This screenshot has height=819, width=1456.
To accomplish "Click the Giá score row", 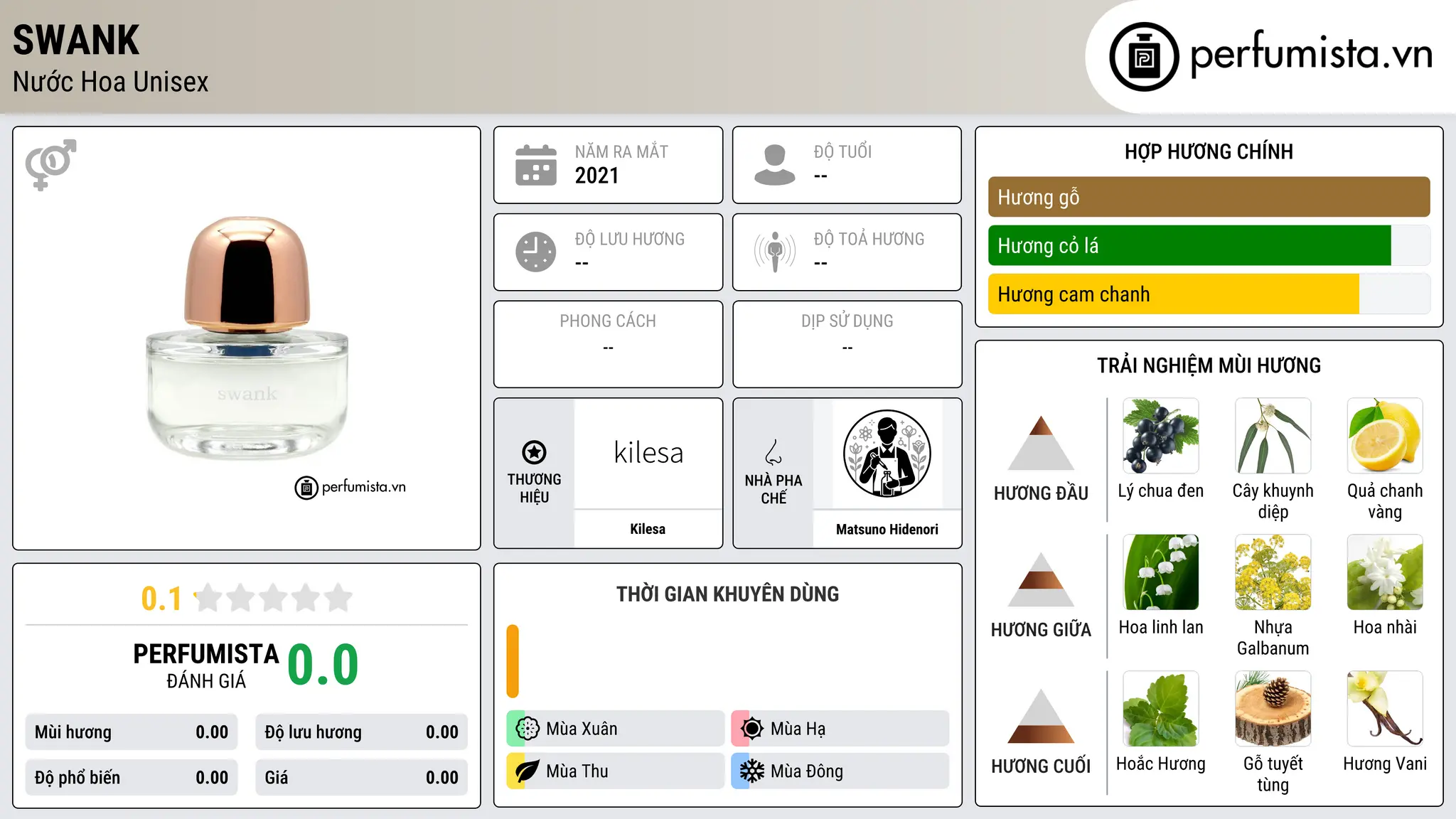I will 361,778.
